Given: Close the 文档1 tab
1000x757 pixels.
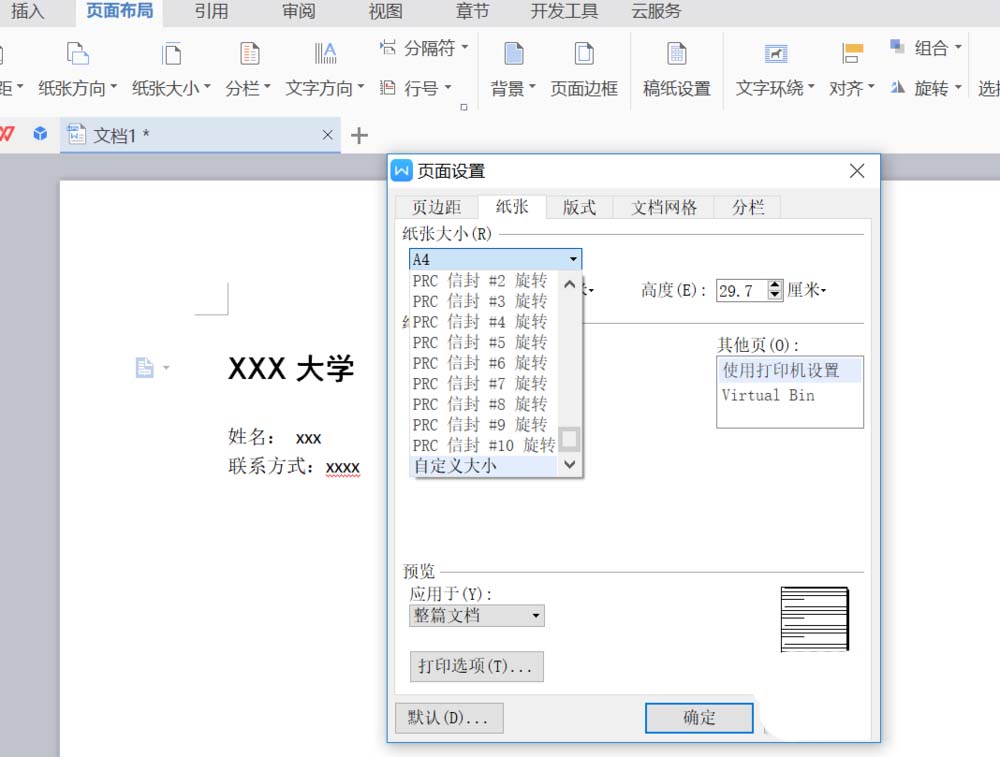Looking at the screenshot, I should (327, 135).
